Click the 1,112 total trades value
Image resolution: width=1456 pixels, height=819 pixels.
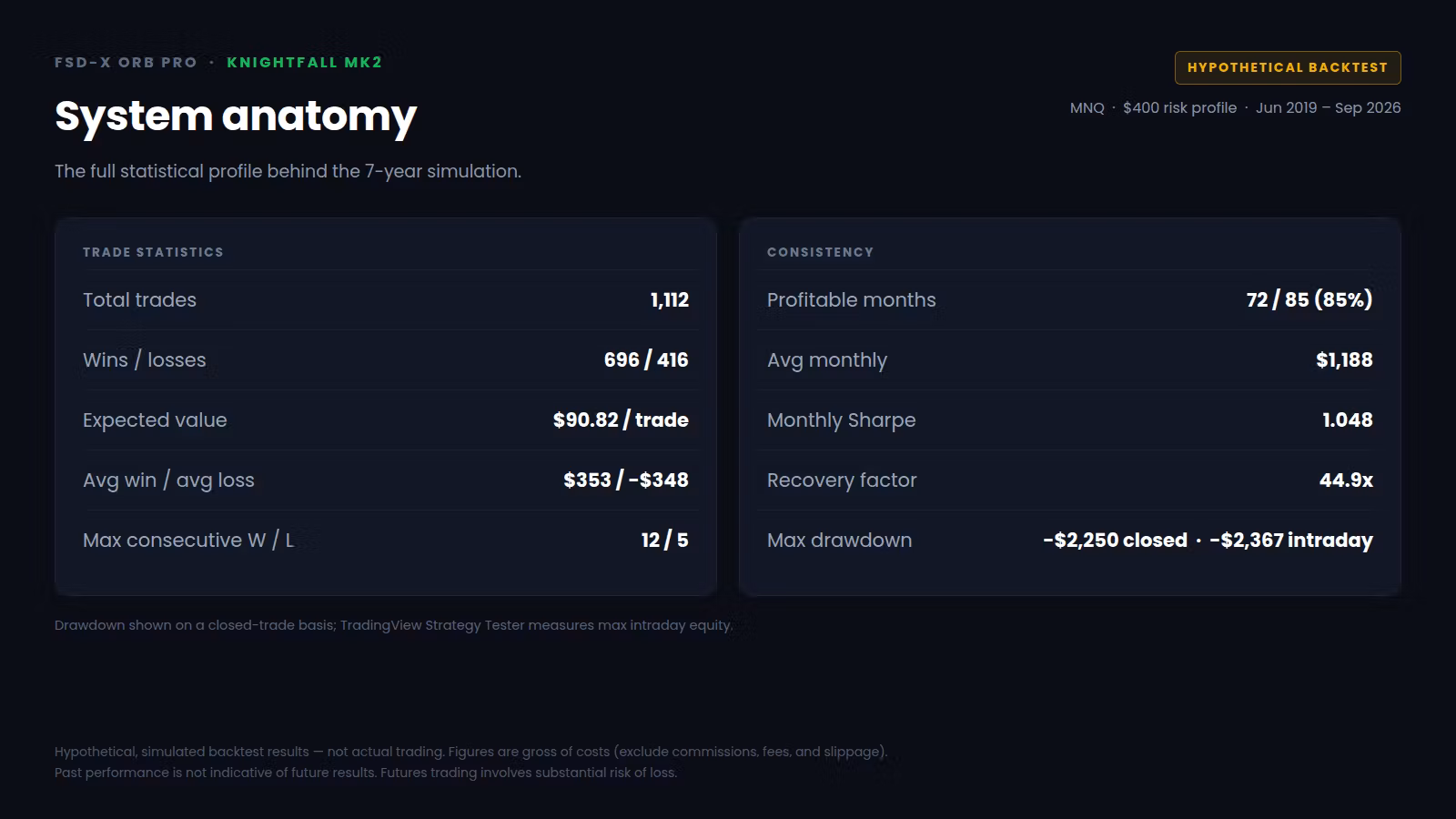point(670,300)
